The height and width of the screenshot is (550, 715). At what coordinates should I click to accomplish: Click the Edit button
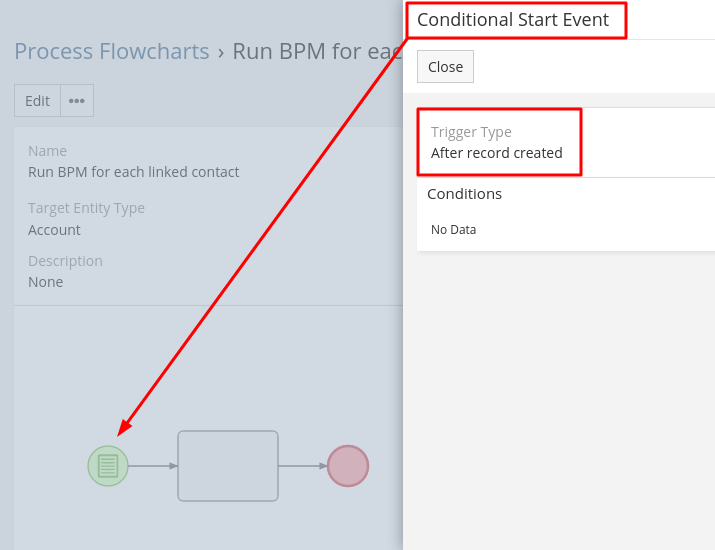coord(38,101)
